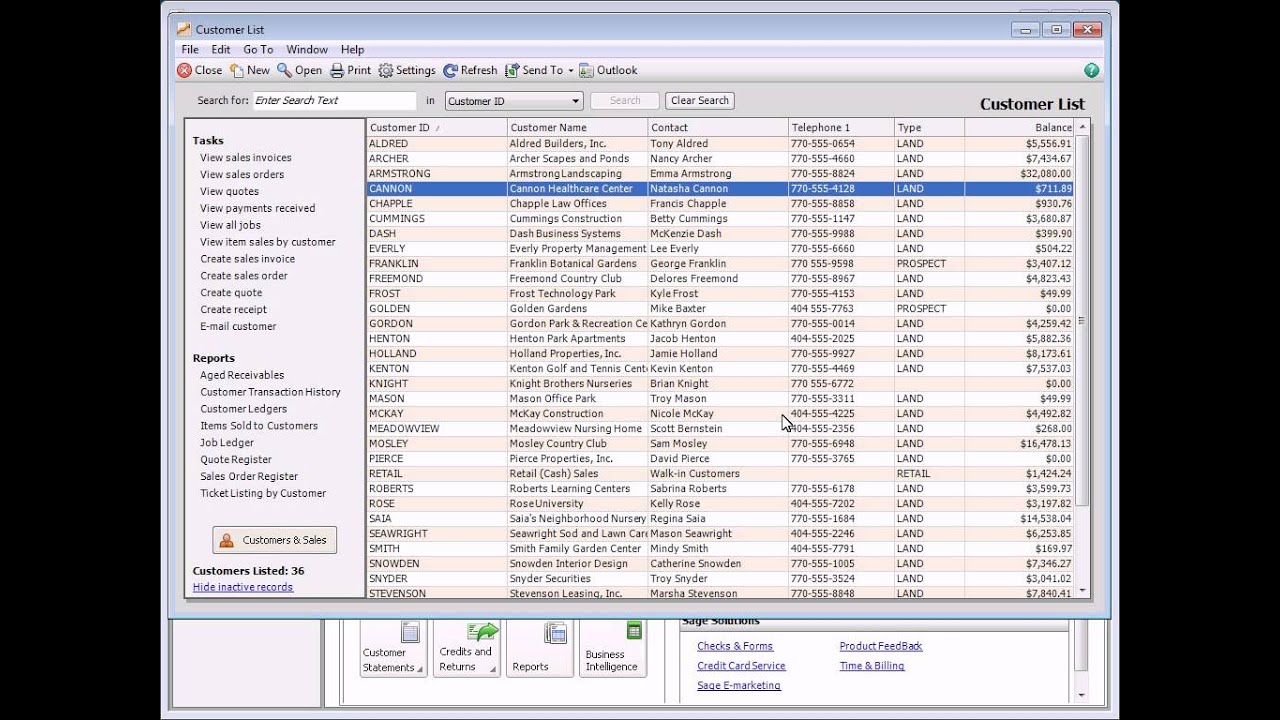The image size is (1280, 720).
Task: Open the Aged Receivables report
Action: click(242, 375)
